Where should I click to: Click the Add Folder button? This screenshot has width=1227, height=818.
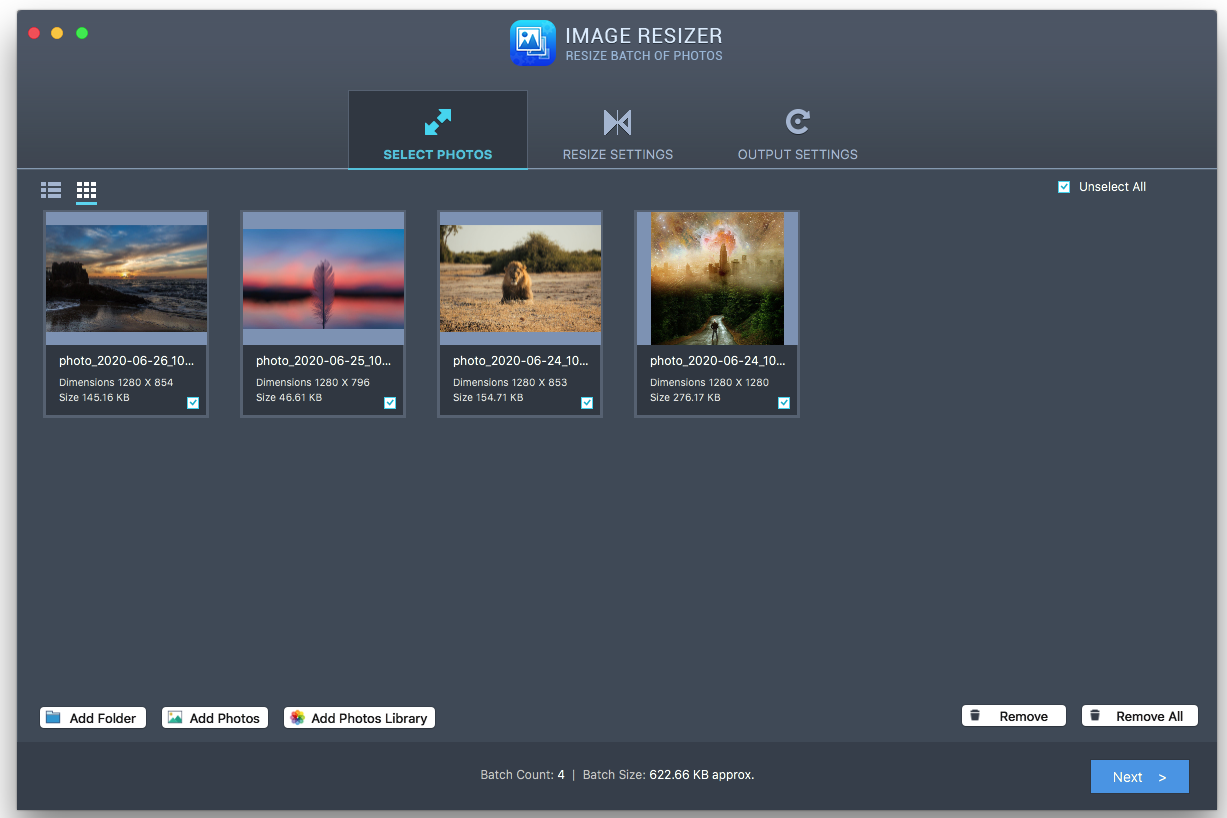pyautogui.click(x=93, y=718)
